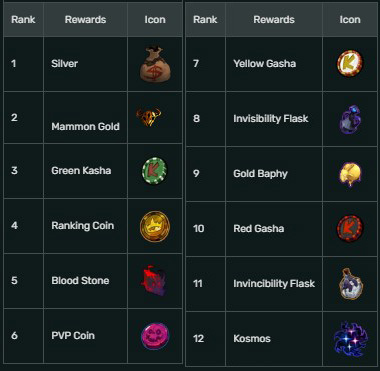Select the Ranking Coin crown icon
The height and width of the screenshot is (371, 380).
click(155, 226)
